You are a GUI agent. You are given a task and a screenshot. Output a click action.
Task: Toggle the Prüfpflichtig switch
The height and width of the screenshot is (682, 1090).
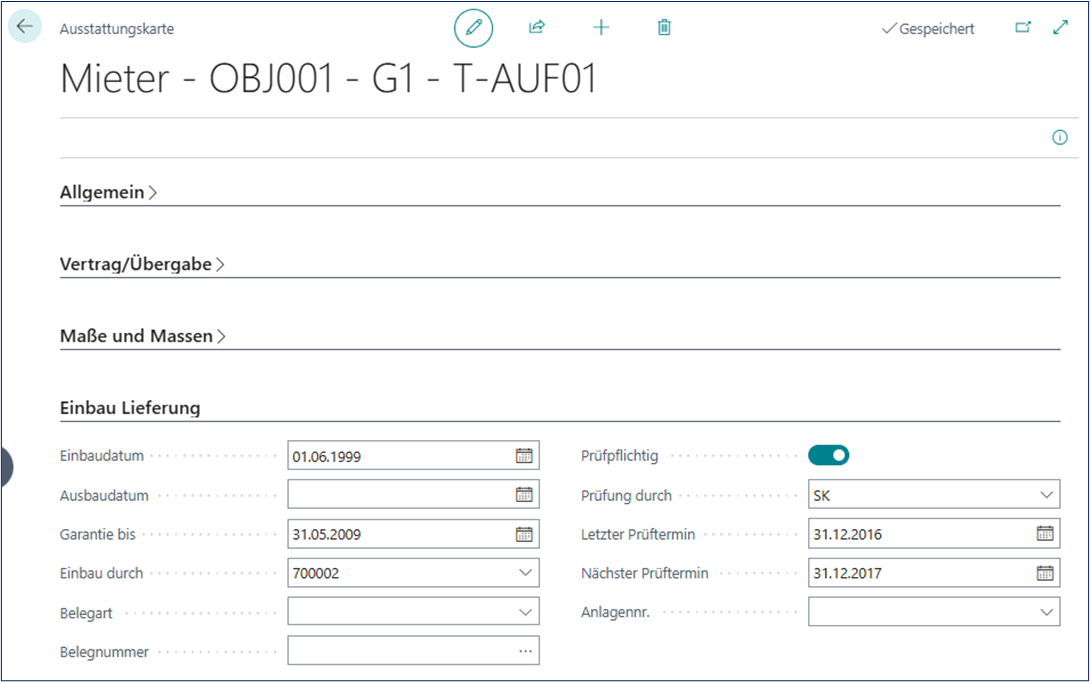(x=828, y=455)
